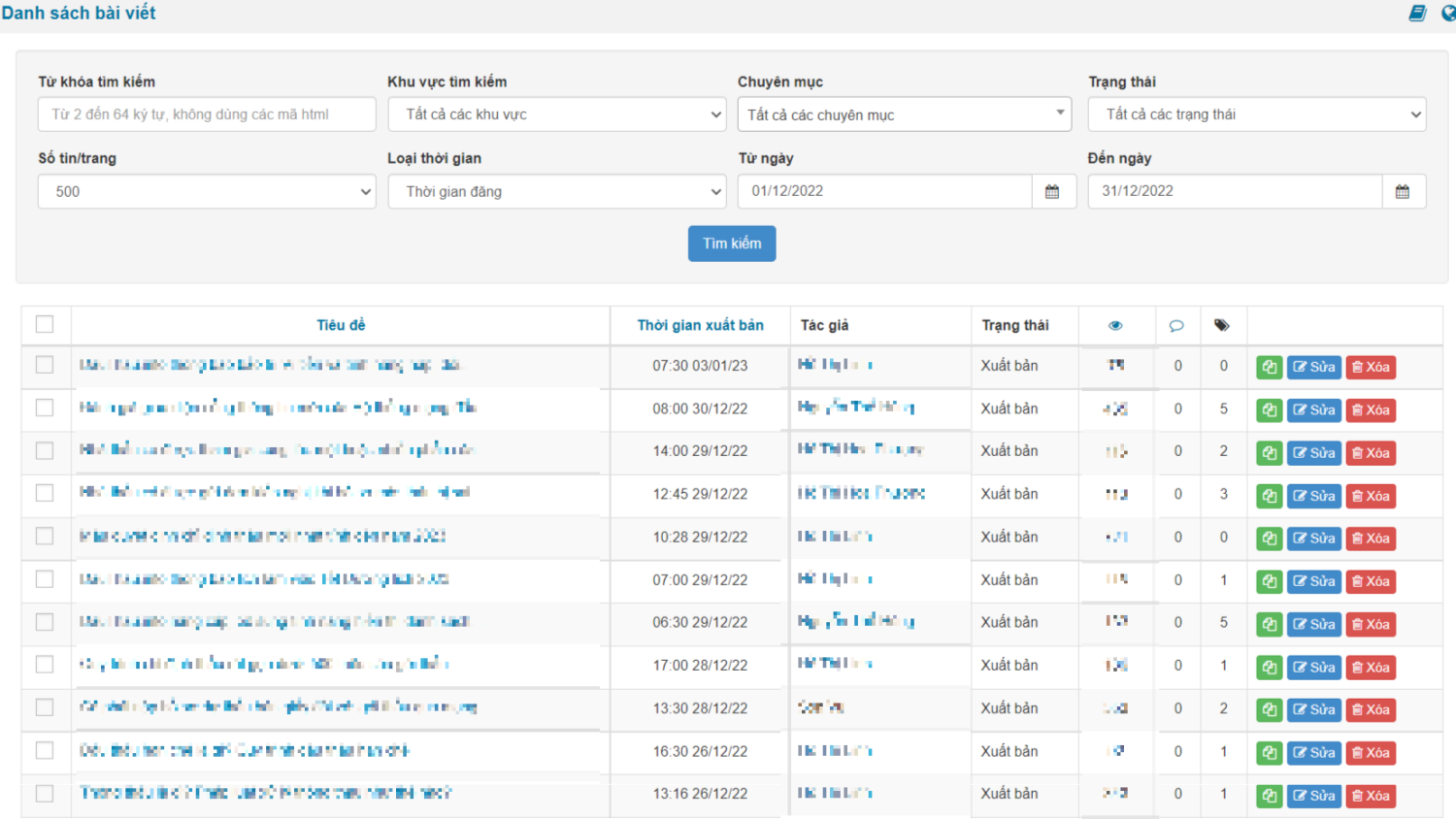Viewport: 1456px width, 819px height.
Task: Click the green copy icon for the 07:30 03/01/23 row
Action: (1269, 367)
